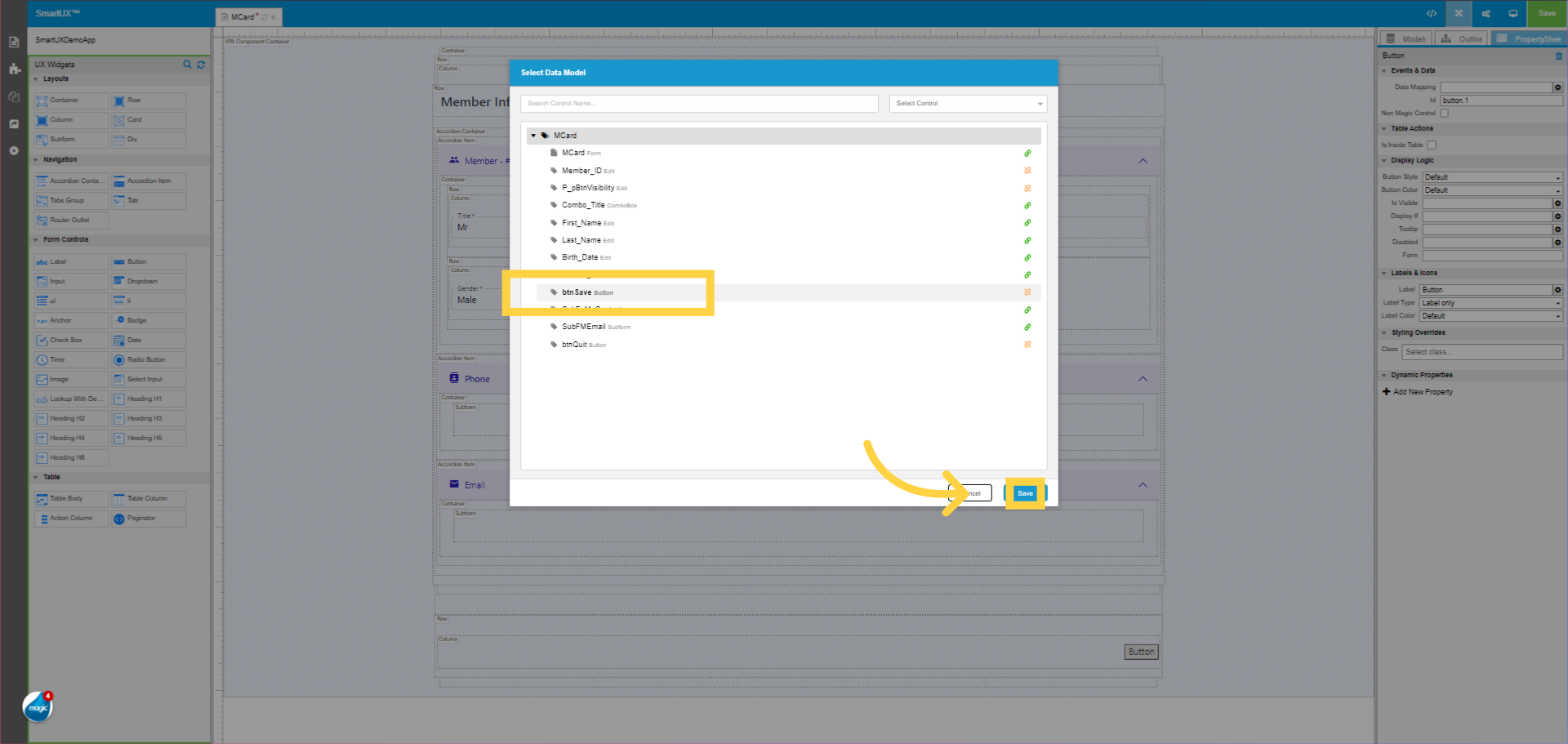Select the puzzle-piece panel in the sidebar
This screenshot has height=744, width=1568.
coord(14,69)
